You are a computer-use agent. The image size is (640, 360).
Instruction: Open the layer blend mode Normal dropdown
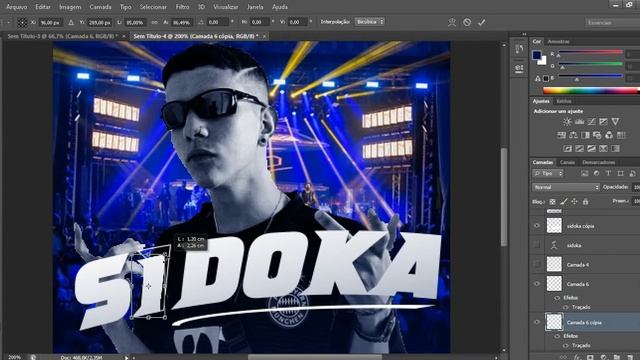point(566,187)
